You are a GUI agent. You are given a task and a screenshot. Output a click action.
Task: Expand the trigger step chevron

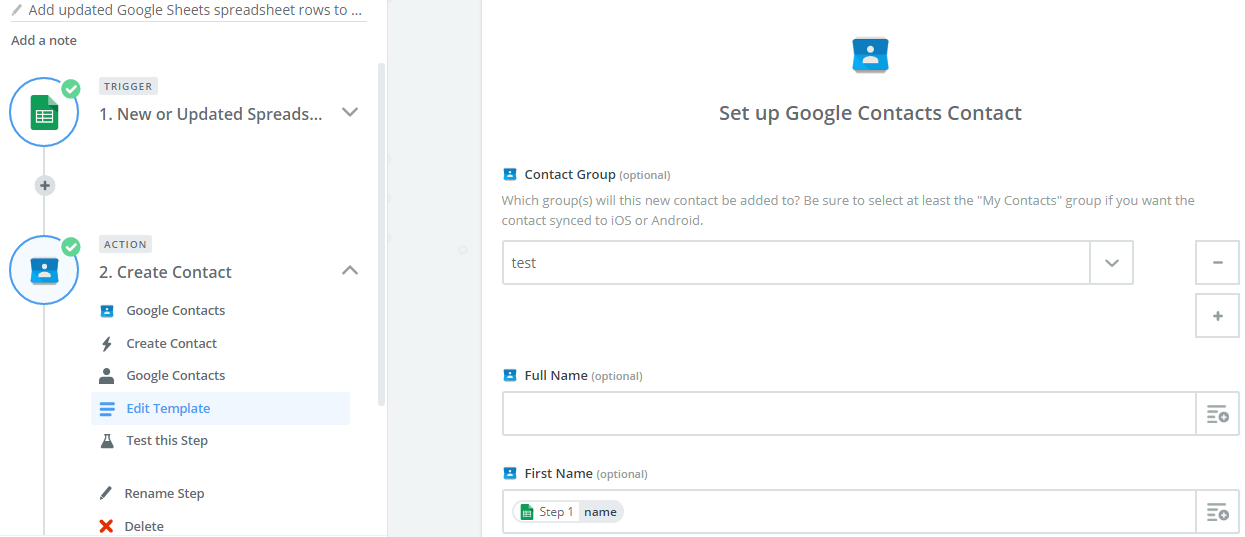[x=350, y=112]
